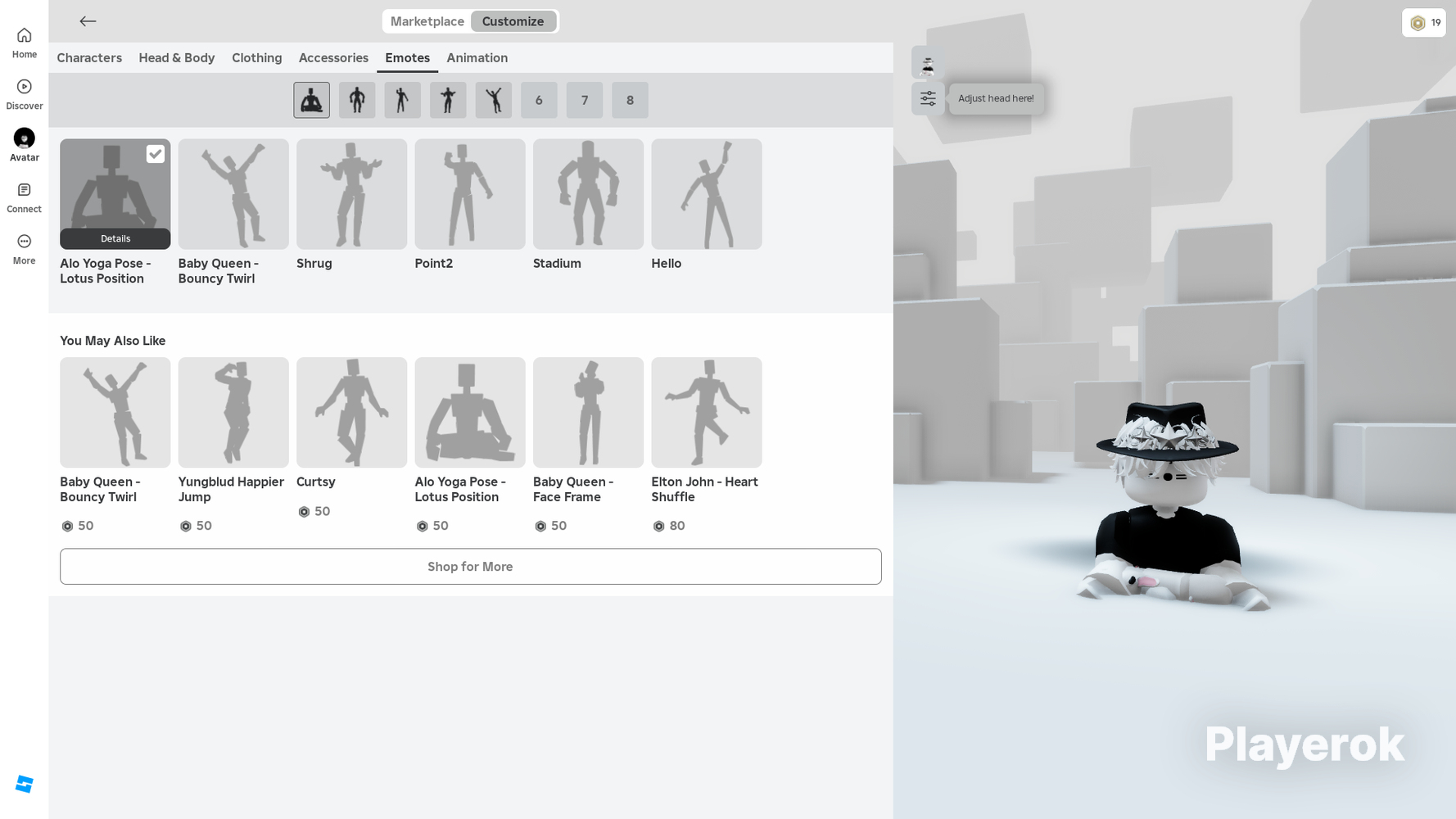Click the avatar preview mode icon
The image size is (1456, 819).
tap(928, 63)
